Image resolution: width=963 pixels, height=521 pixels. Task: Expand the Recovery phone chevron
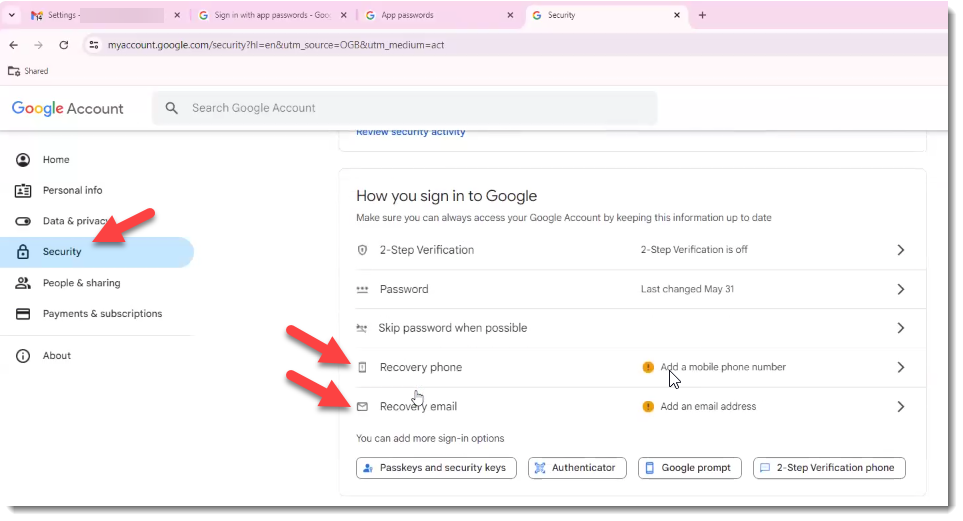[900, 367]
